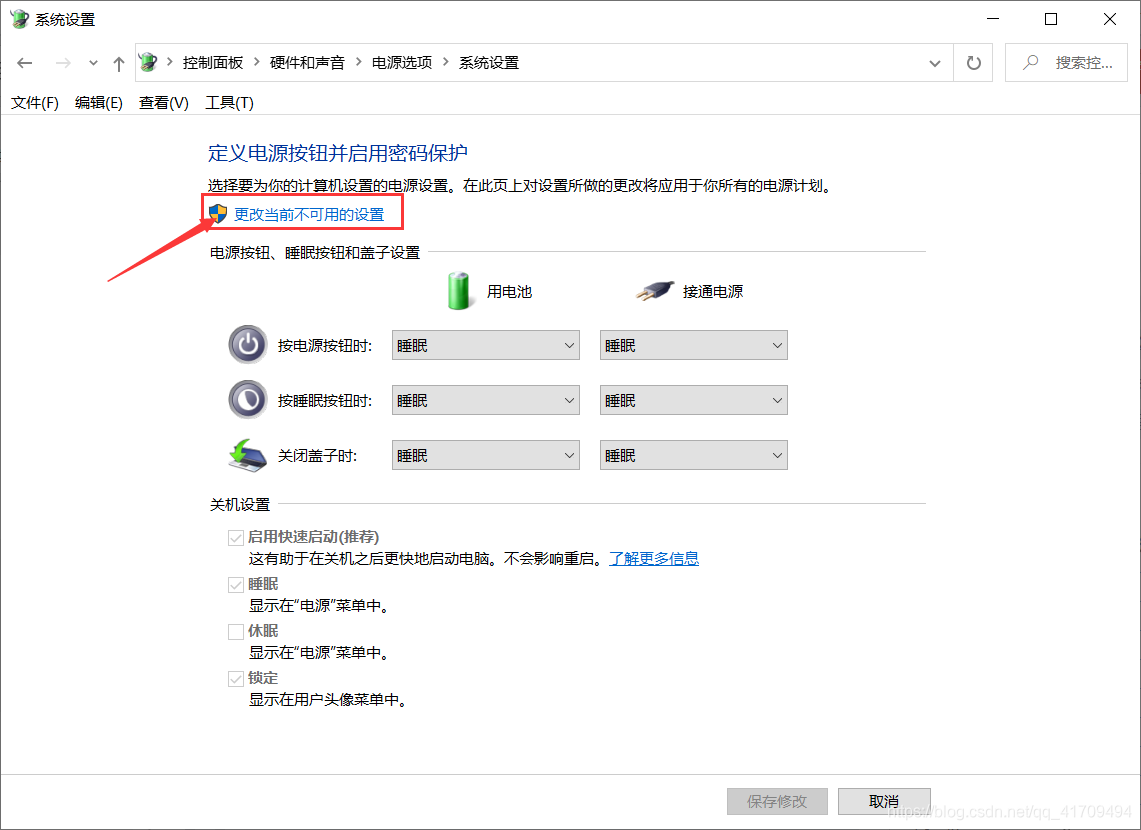The height and width of the screenshot is (830, 1141).
Task: Click the 用电池 column header text
Action: 509,292
